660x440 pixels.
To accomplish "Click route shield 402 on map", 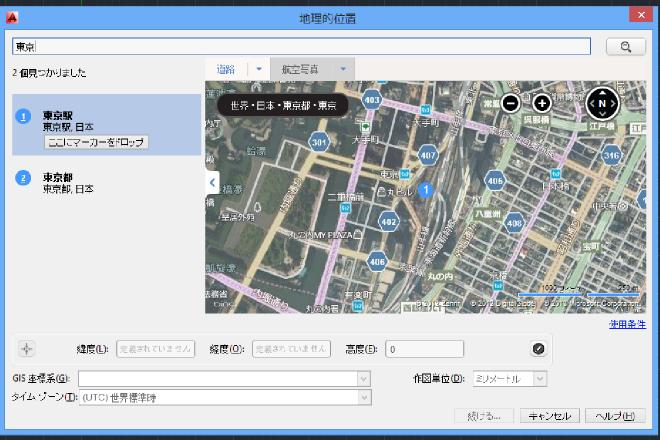I will pos(389,221).
